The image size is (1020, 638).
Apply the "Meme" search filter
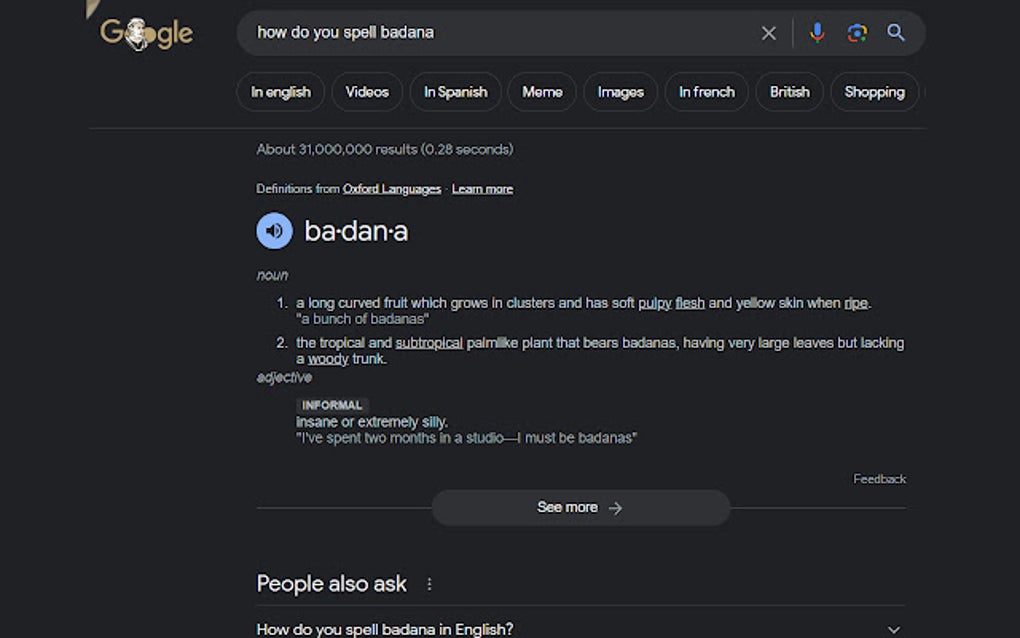point(542,91)
